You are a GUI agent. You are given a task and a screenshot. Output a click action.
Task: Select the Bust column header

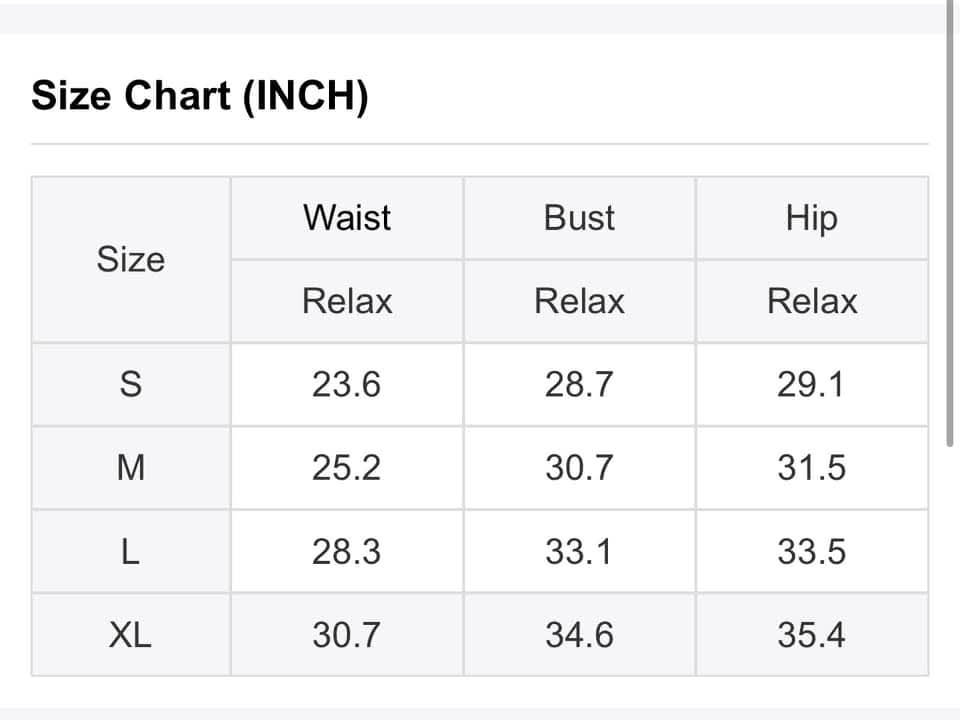579,217
